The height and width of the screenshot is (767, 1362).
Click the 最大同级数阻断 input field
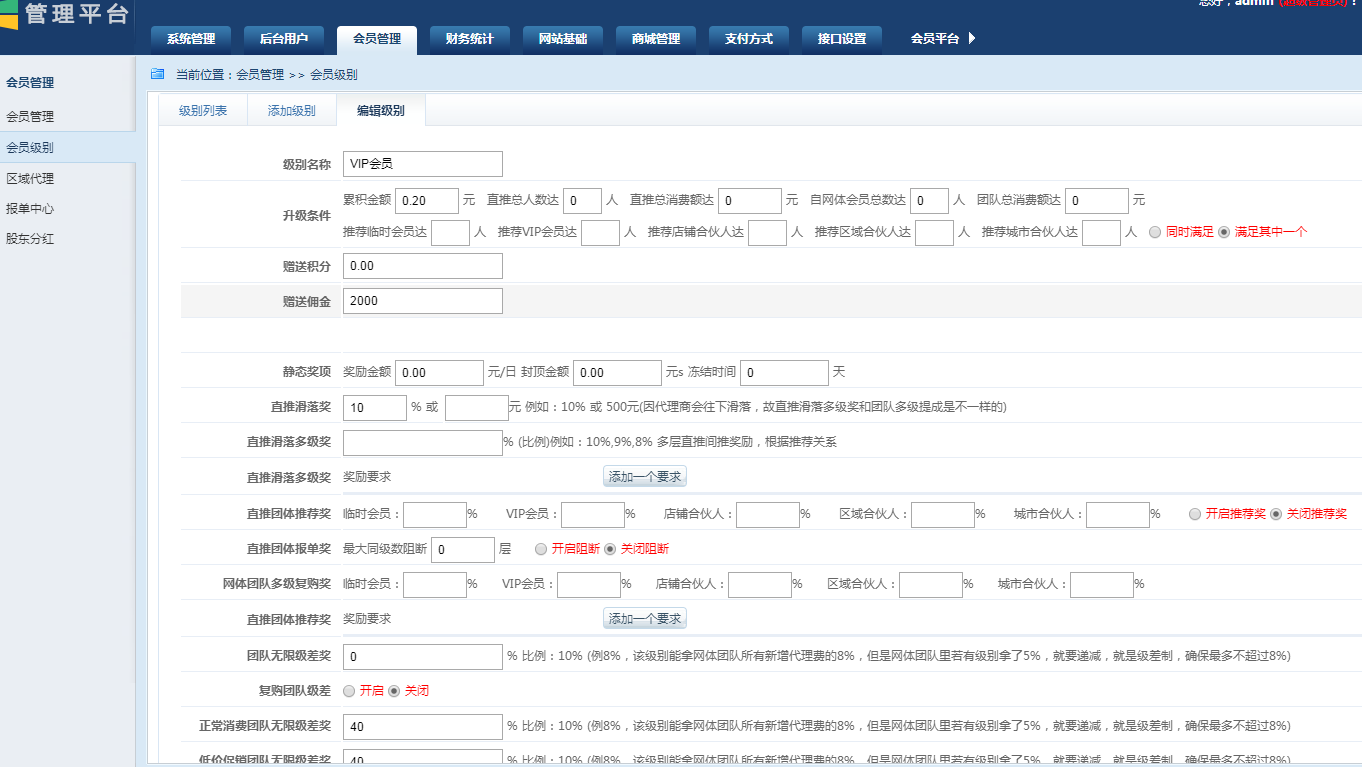pyautogui.click(x=463, y=549)
